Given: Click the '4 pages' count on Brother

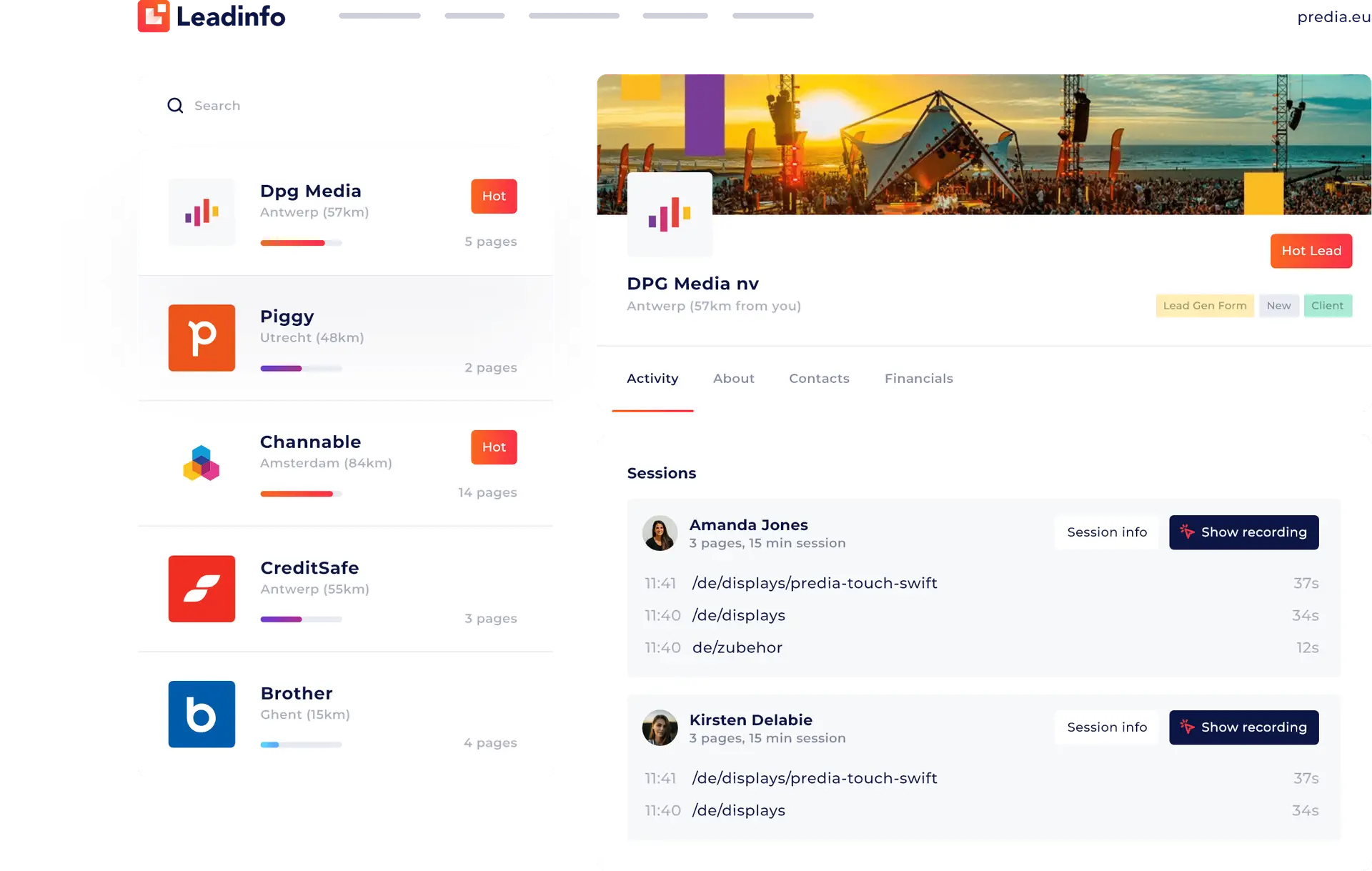Looking at the screenshot, I should pos(490,743).
